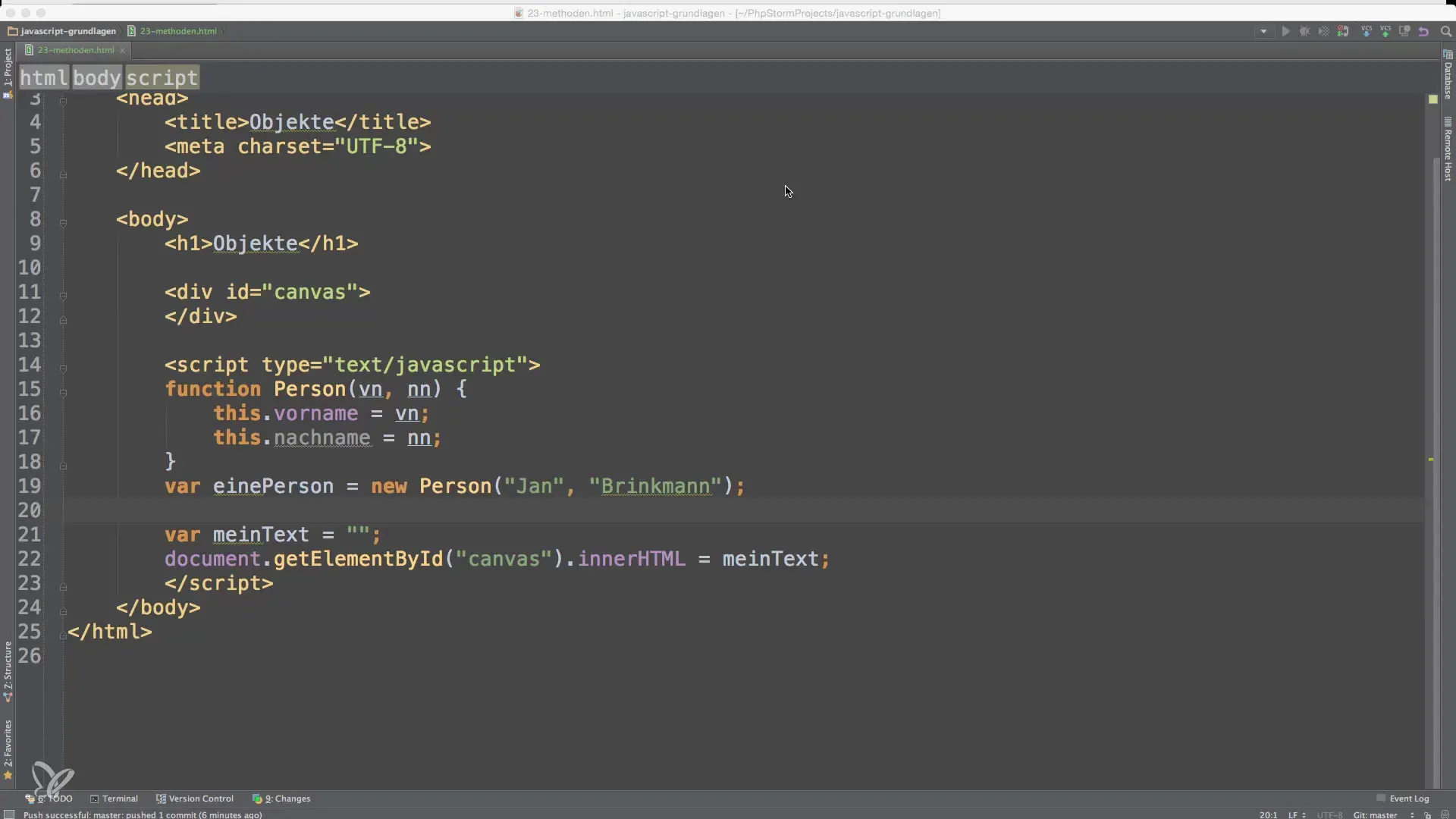
Task: Click the yellow error-stripe marker in the scrollbar
Action: pyautogui.click(x=1431, y=459)
